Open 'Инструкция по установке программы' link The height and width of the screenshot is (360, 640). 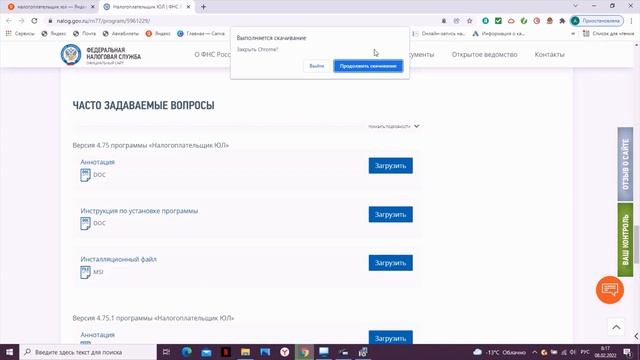(139, 211)
